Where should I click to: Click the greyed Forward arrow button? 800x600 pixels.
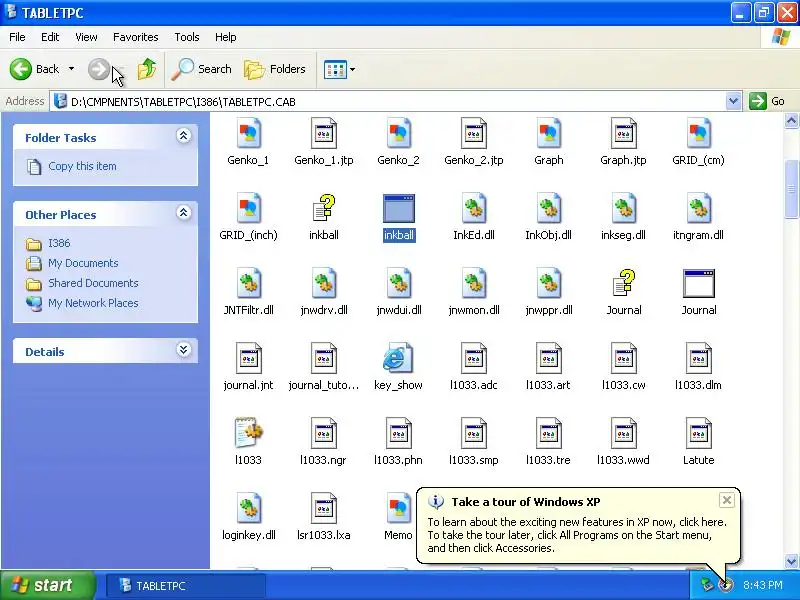click(x=98, y=69)
